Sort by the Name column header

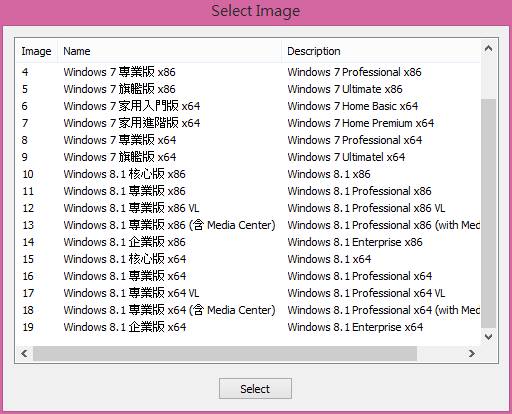170,51
